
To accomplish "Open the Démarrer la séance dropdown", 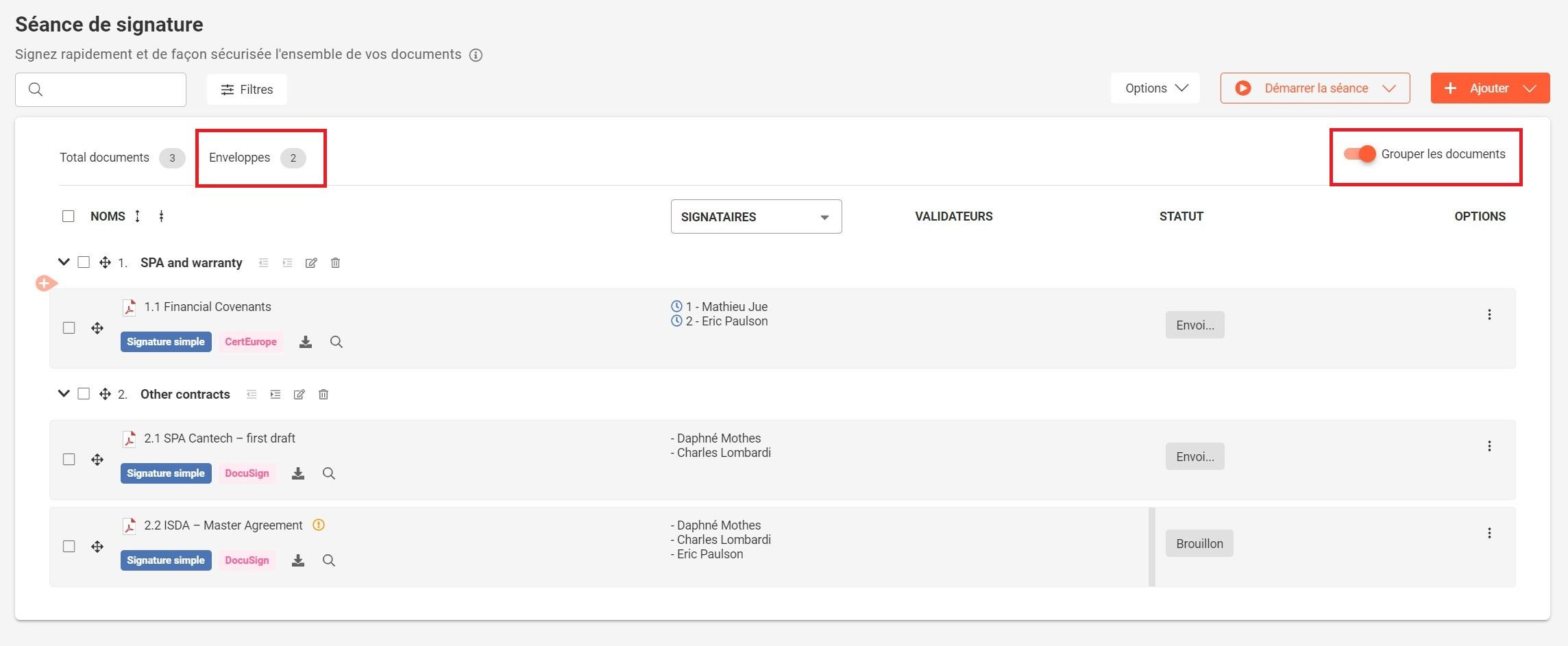I will tap(1315, 88).
